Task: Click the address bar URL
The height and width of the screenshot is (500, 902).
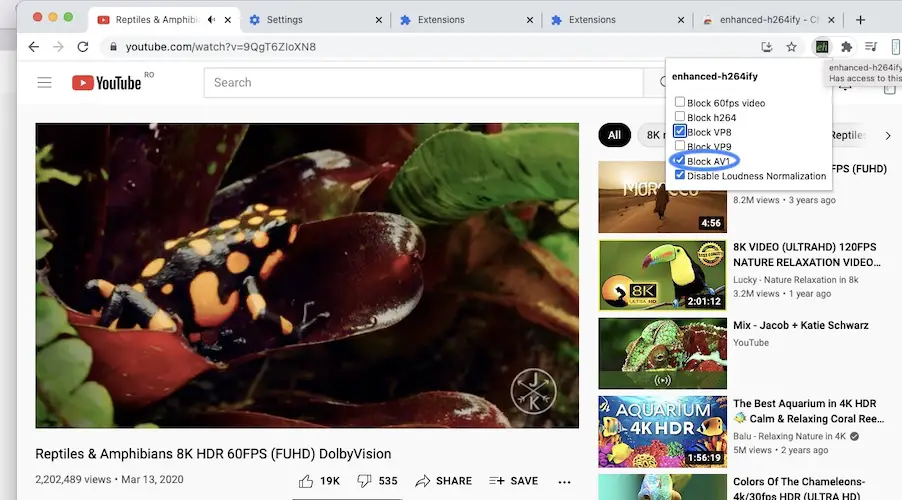Action: (x=221, y=47)
